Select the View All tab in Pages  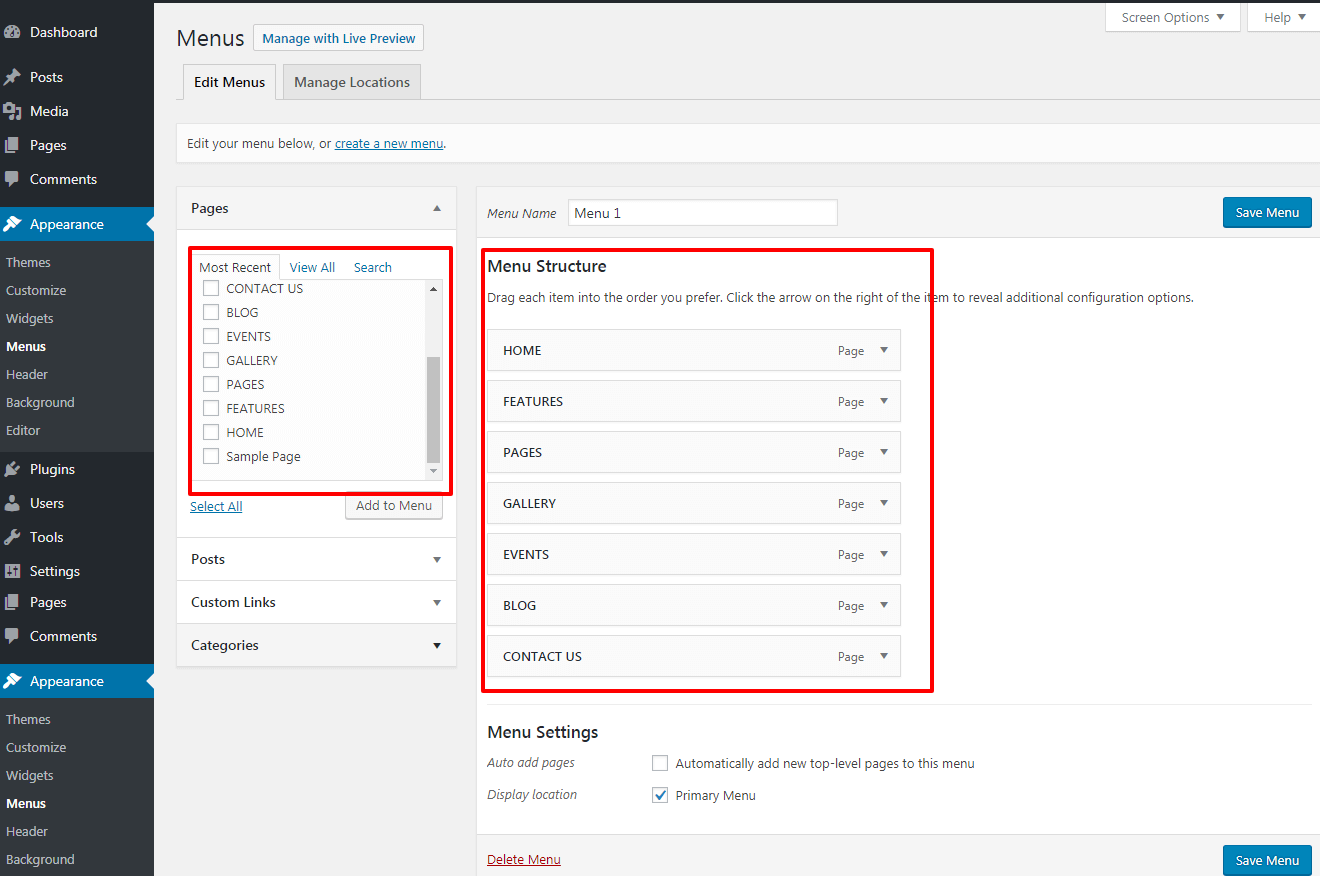312,267
